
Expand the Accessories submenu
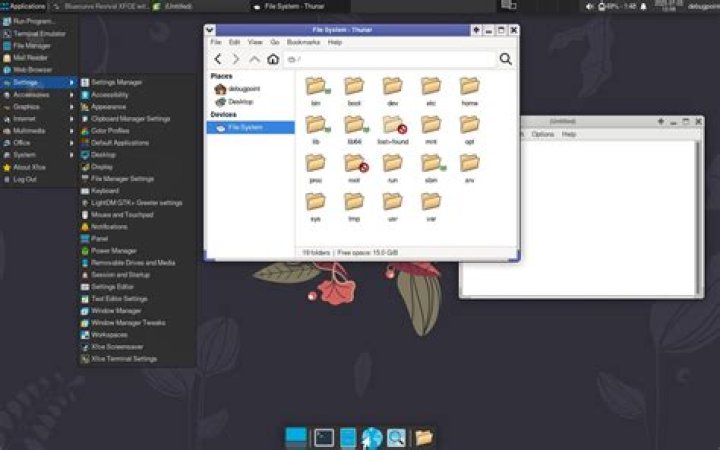coord(30,94)
